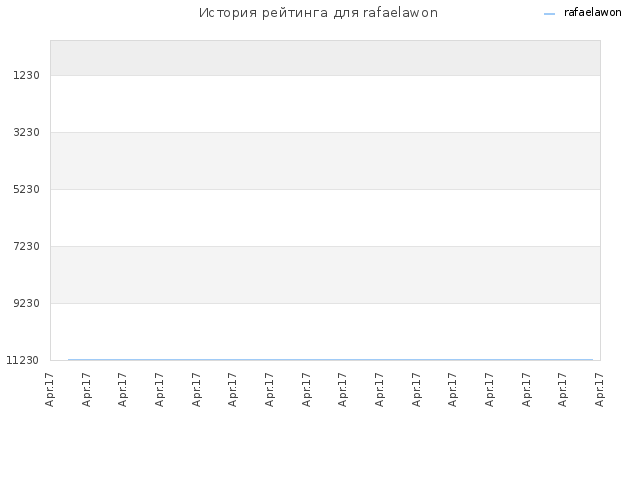Click the horizontal gridline at 7230
Viewport: 640px width, 480px height.
point(325,246)
